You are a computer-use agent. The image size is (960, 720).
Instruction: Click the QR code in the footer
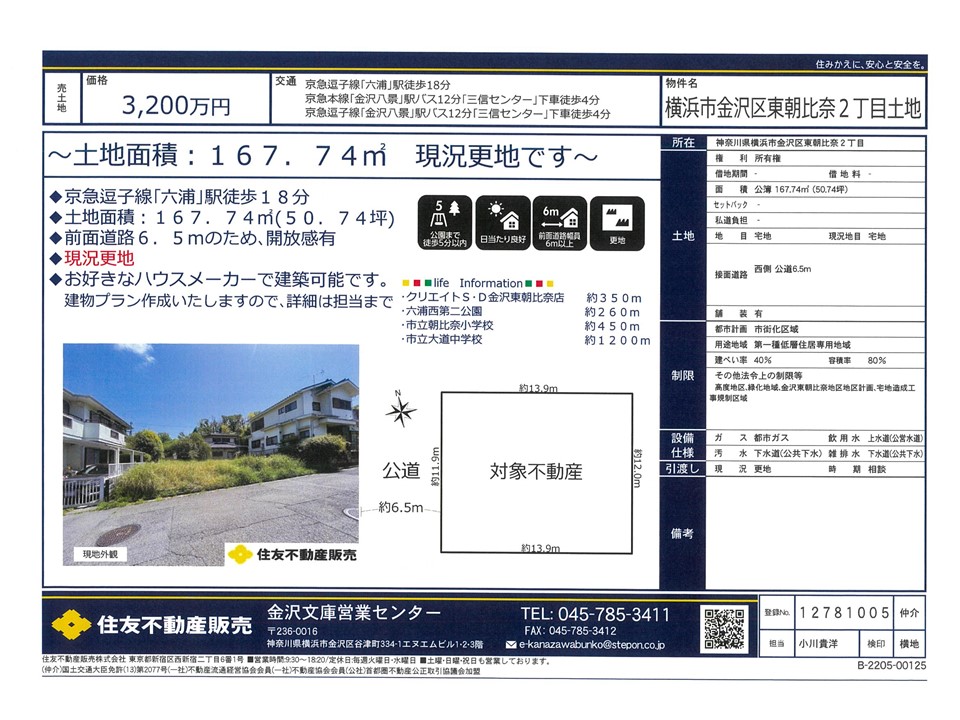click(725, 628)
